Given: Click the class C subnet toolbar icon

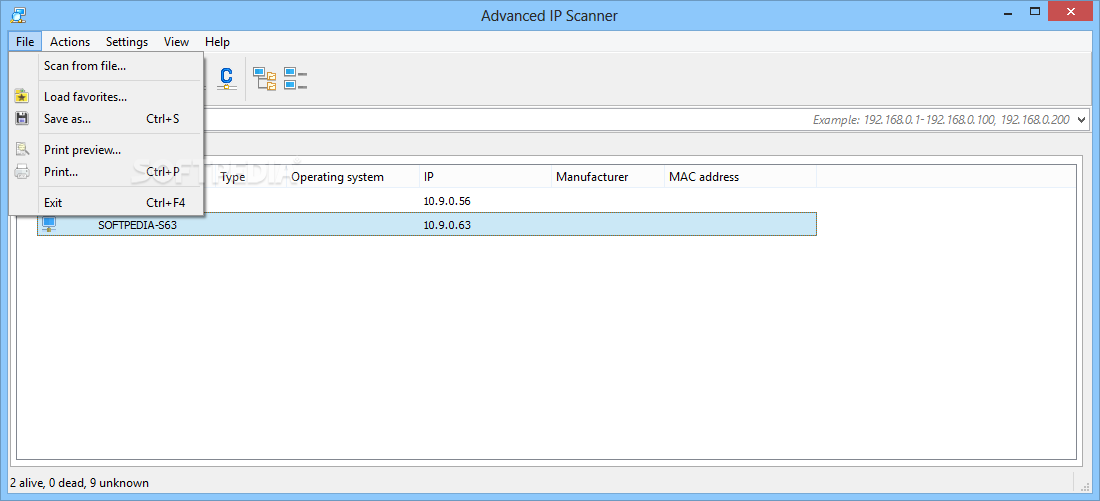Looking at the screenshot, I should (226, 79).
